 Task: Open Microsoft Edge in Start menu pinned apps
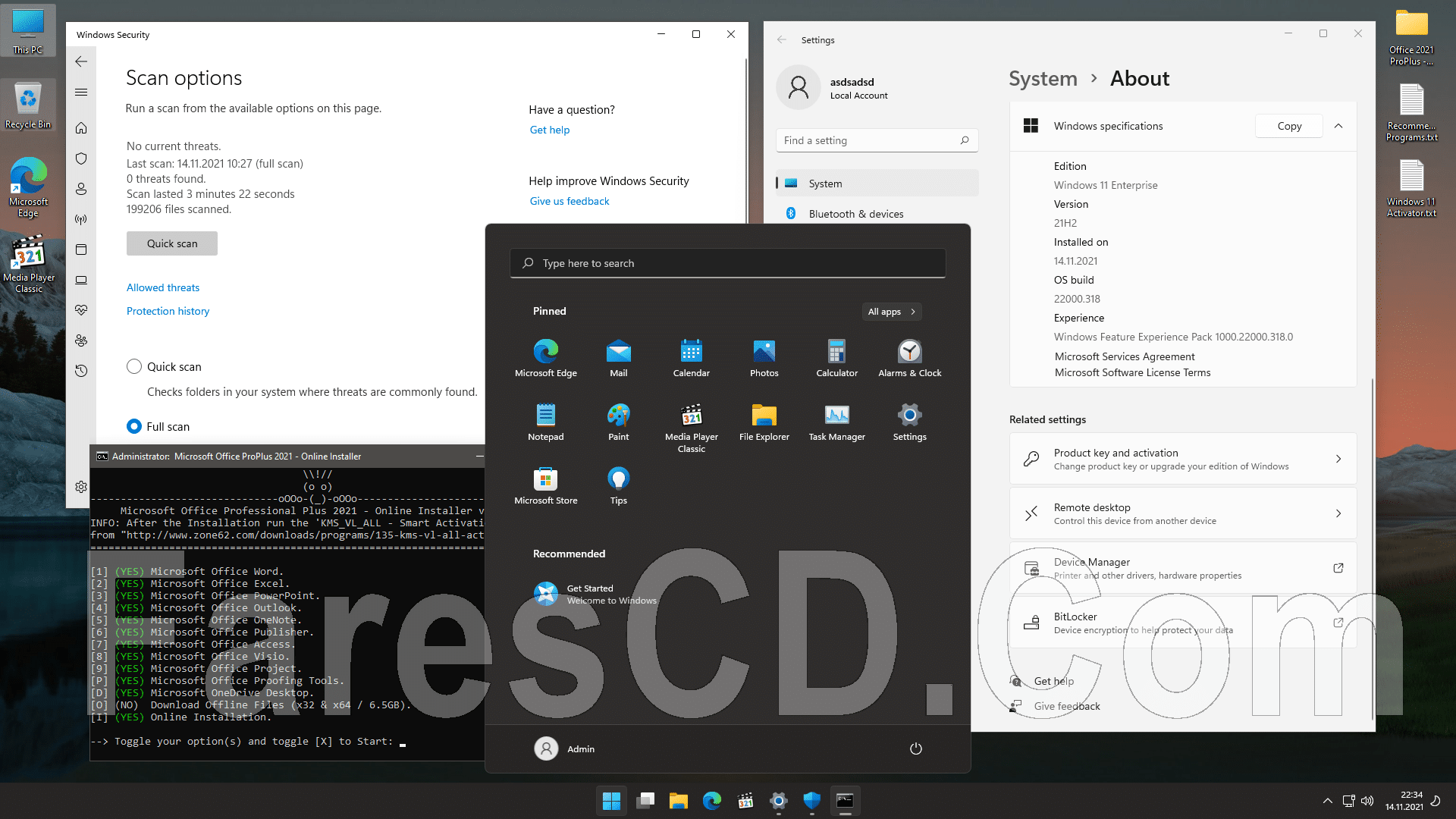click(546, 358)
